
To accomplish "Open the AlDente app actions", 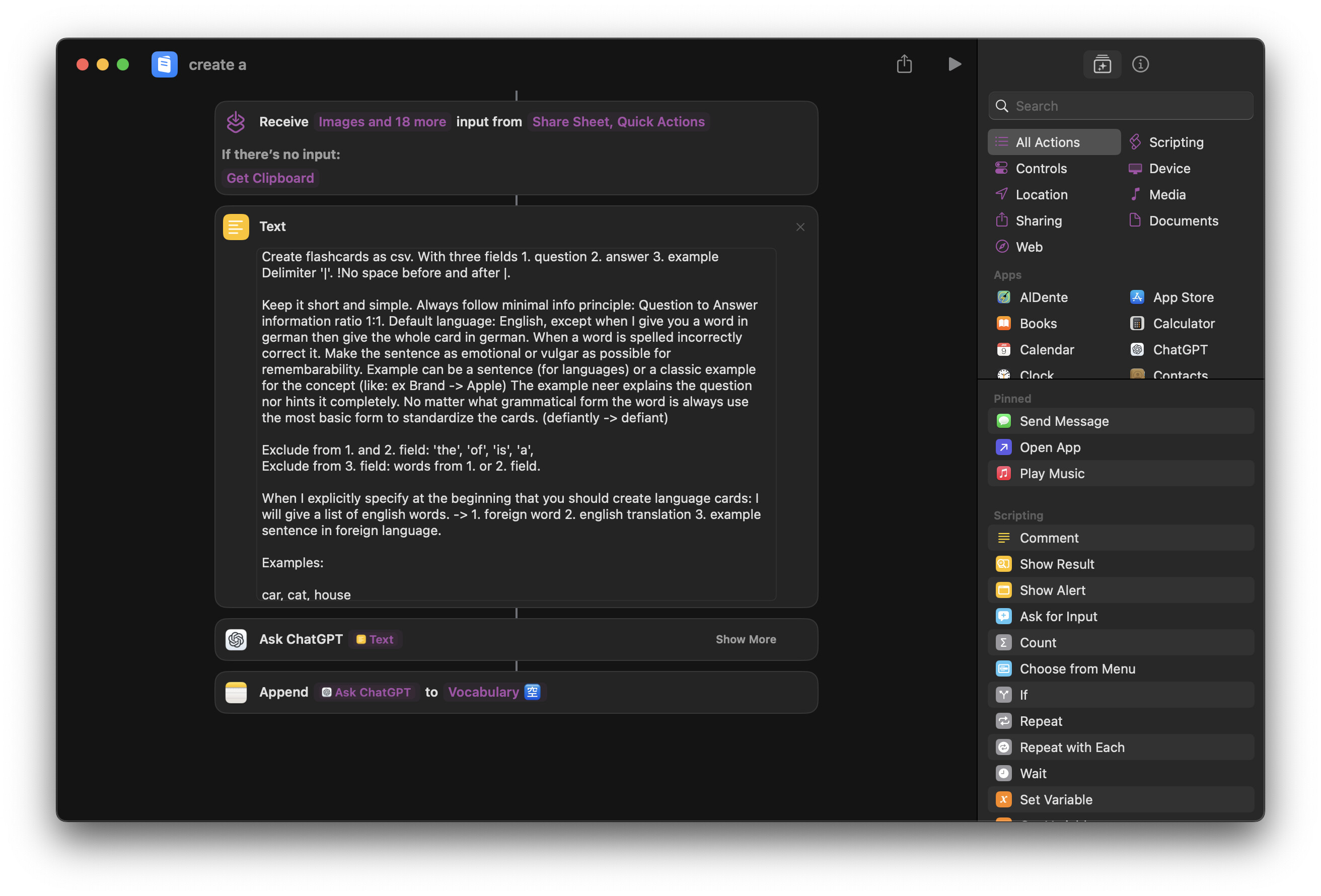I will [x=1043, y=297].
